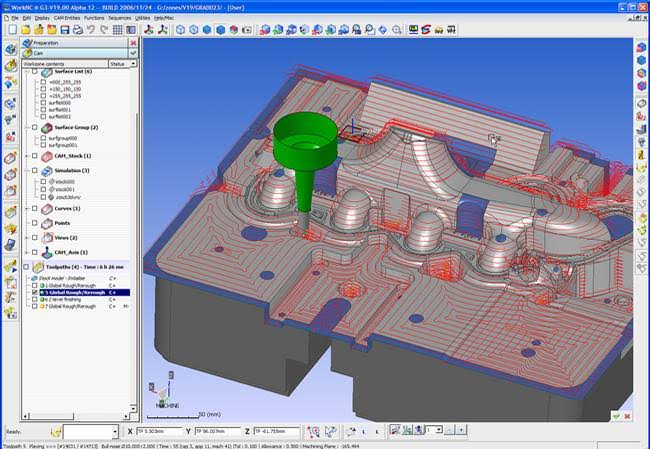Click the monitor display icon in the toolbar

click(413, 30)
